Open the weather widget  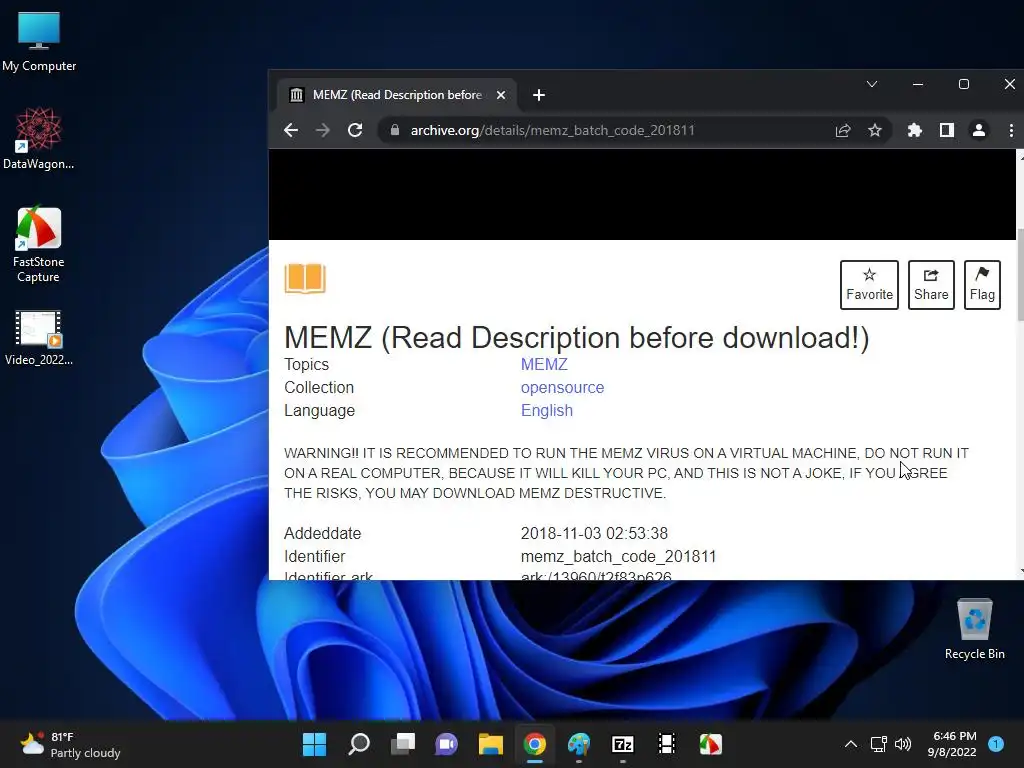point(71,744)
